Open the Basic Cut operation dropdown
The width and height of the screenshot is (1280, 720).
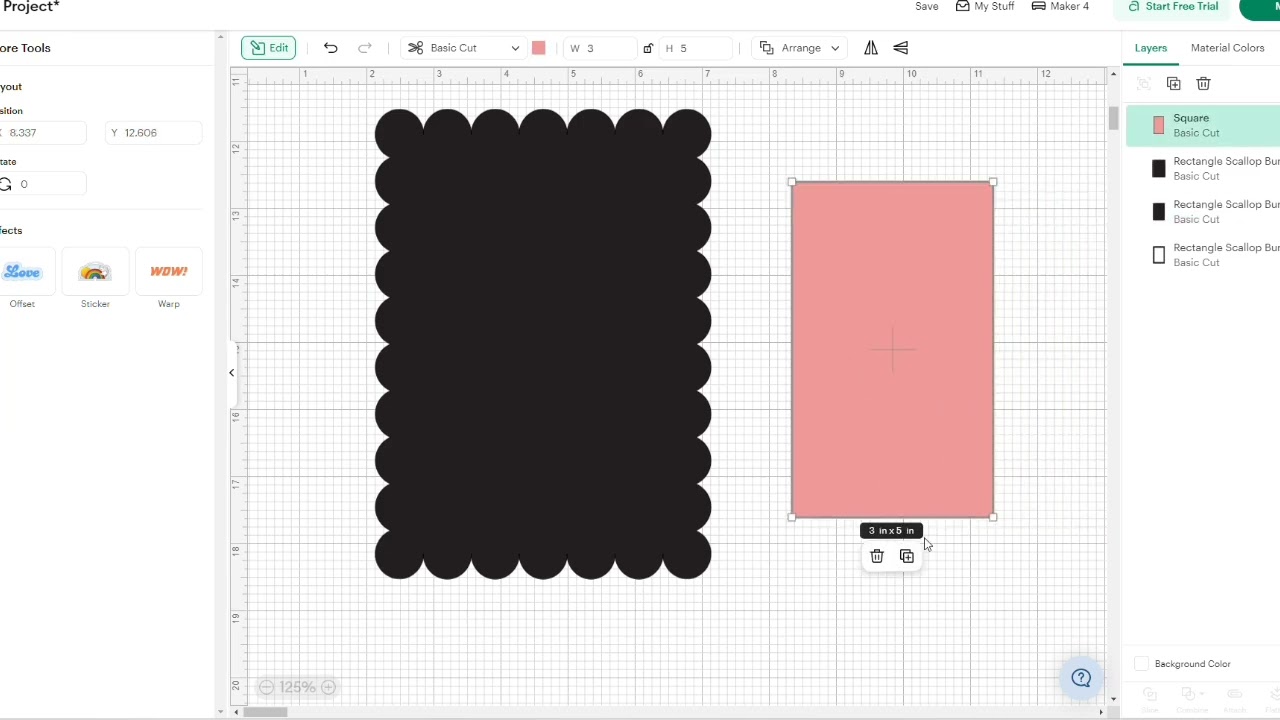tap(464, 48)
